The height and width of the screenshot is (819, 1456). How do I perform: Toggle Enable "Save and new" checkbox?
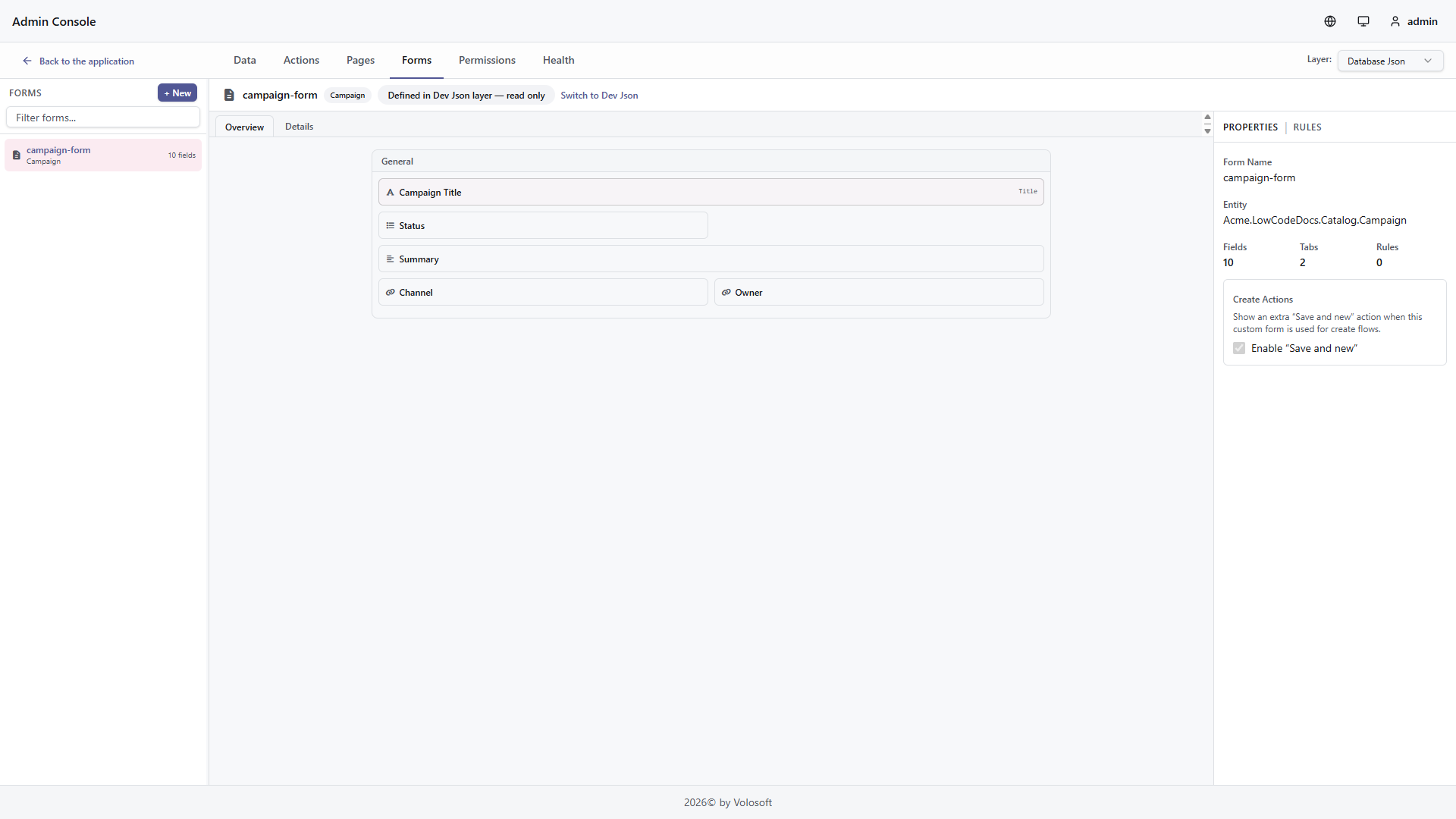tap(1239, 348)
